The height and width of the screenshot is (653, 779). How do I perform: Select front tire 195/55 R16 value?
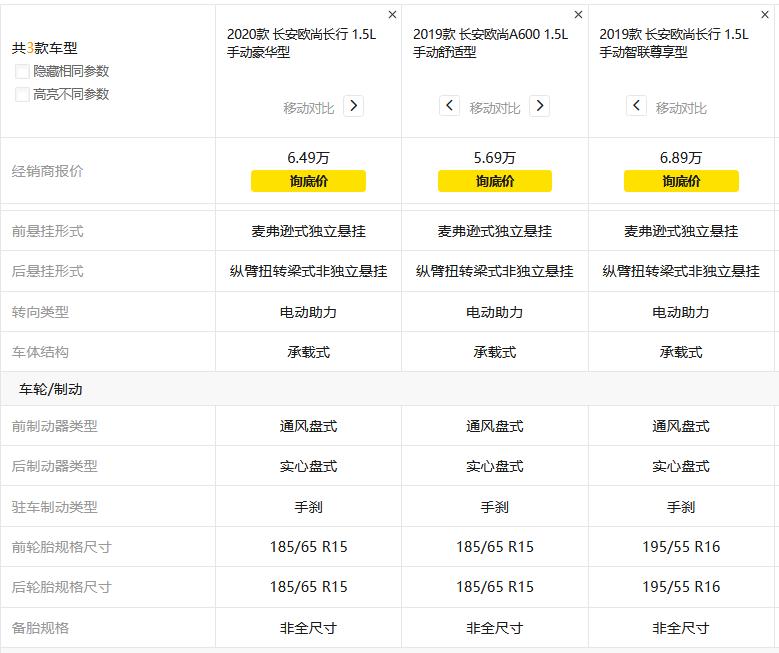point(681,547)
